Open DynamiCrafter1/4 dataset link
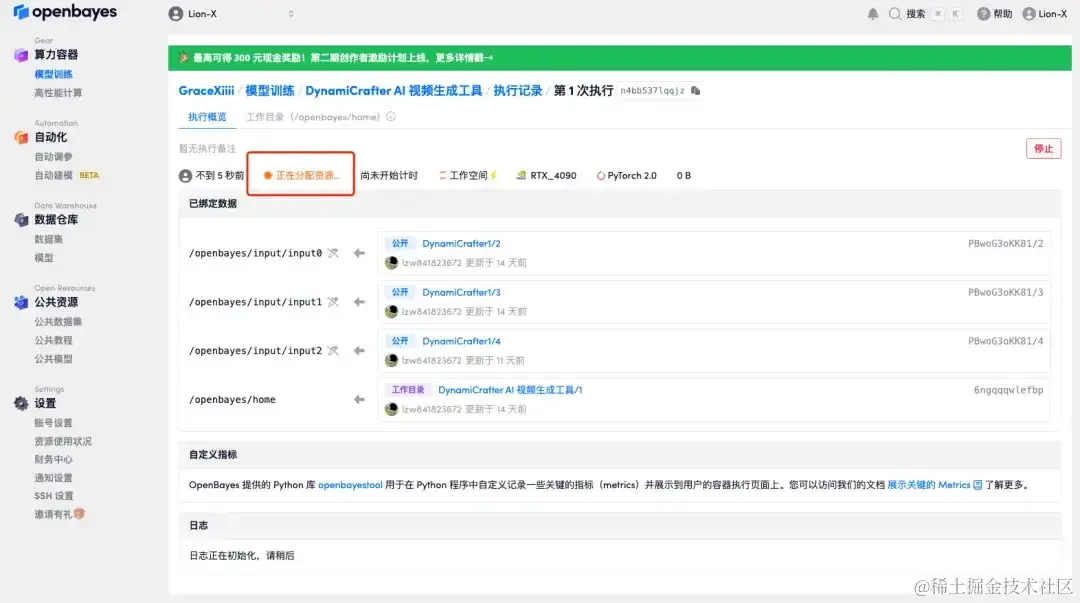1080x603 pixels. point(461,342)
